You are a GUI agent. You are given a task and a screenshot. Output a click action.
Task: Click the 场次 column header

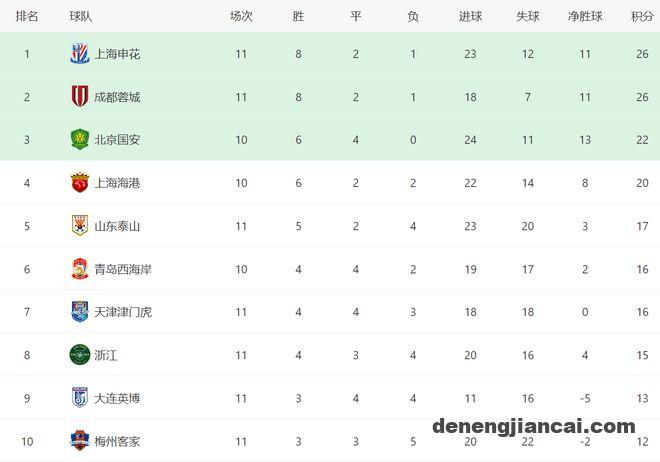(x=241, y=16)
